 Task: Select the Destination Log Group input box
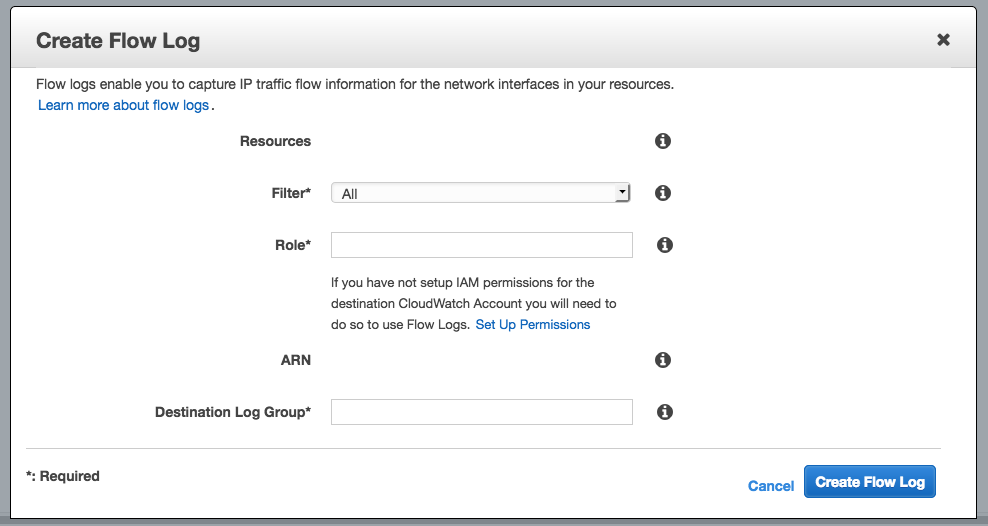pyautogui.click(x=481, y=412)
